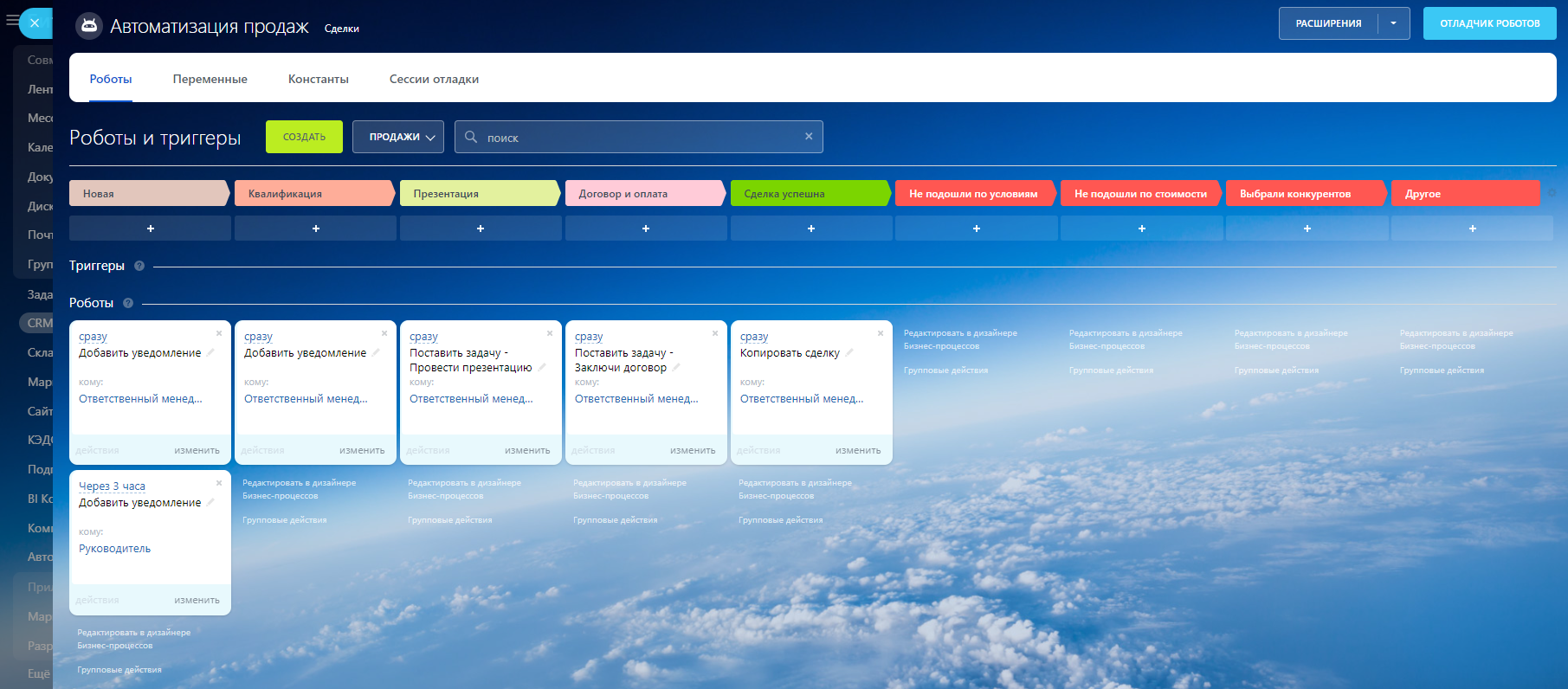This screenshot has height=689, width=1568.
Task: Edit title pencil on Копировать сделку robot
Action: (x=849, y=352)
